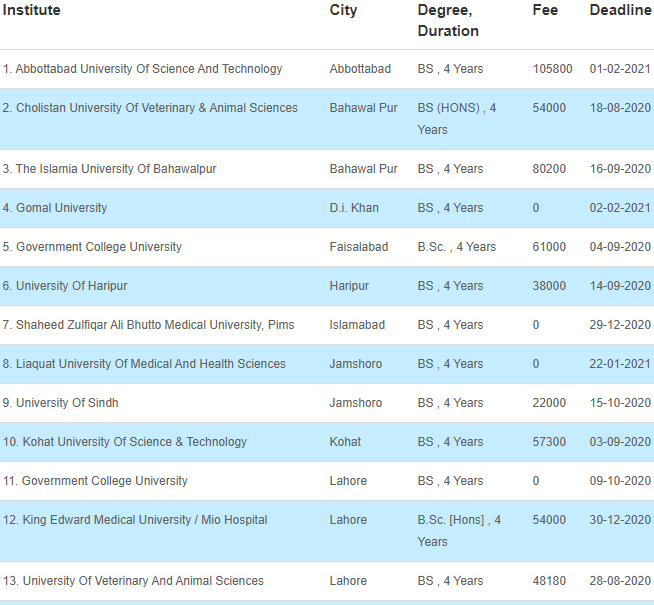Image resolution: width=654 pixels, height=605 pixels.
Task: Open Government College University in Lahore row
Action: click(x=95, y=481)
